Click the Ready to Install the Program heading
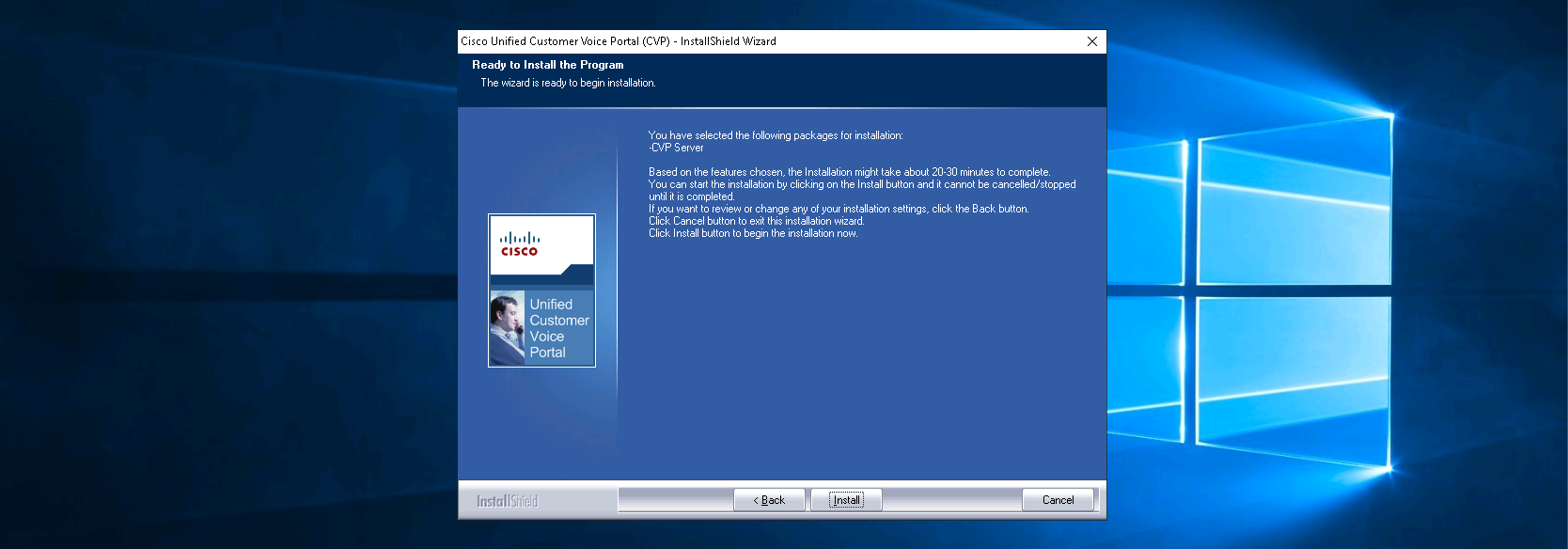 [x=547, y=65]
